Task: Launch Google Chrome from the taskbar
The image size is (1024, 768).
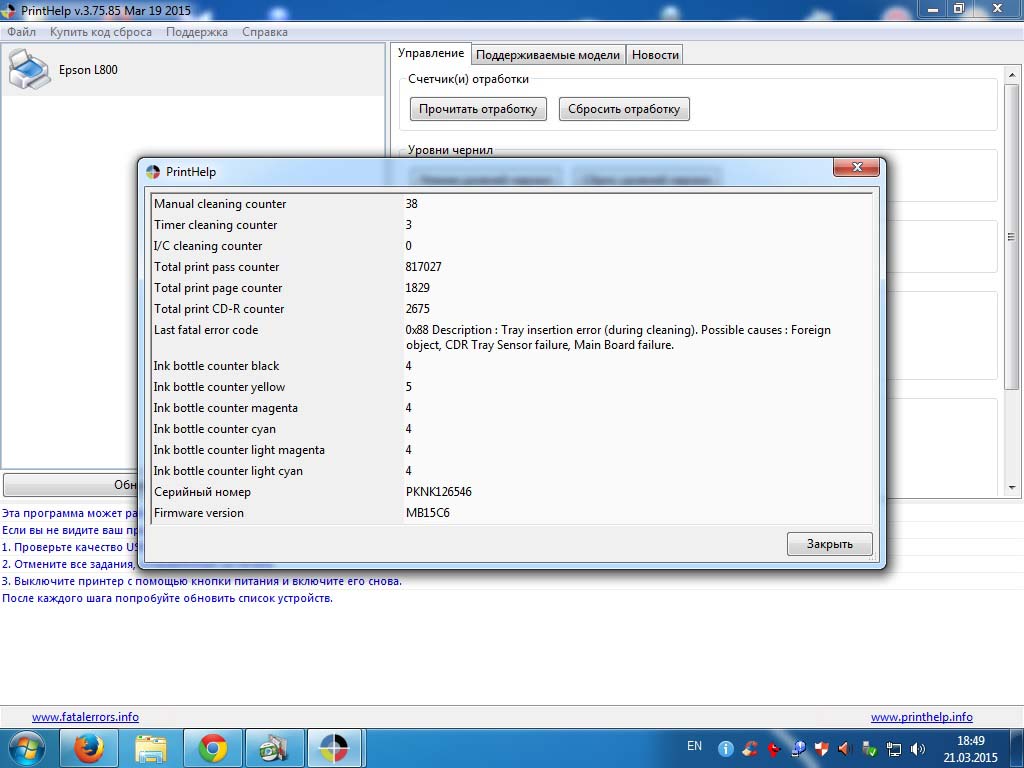Action: point(212,748)
